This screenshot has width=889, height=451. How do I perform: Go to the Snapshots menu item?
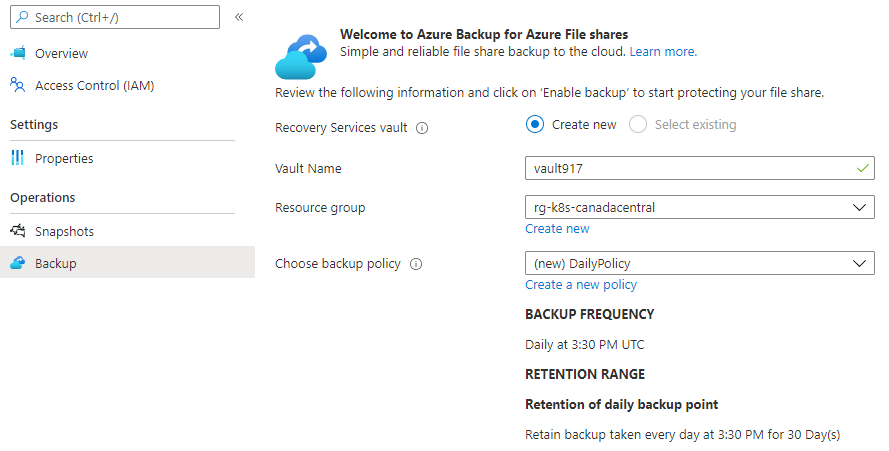click(x=64, y=231)
